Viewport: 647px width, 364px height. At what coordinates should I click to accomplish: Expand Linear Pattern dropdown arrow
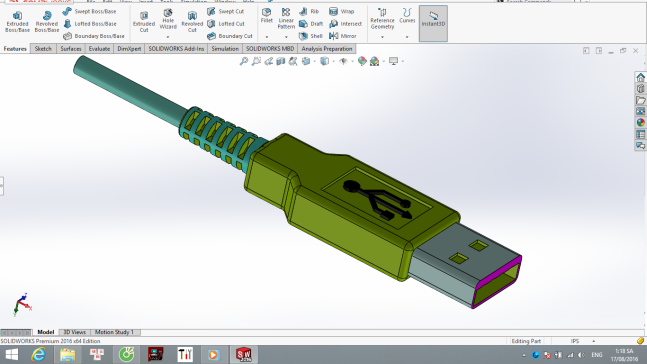[x=286, y=37]
